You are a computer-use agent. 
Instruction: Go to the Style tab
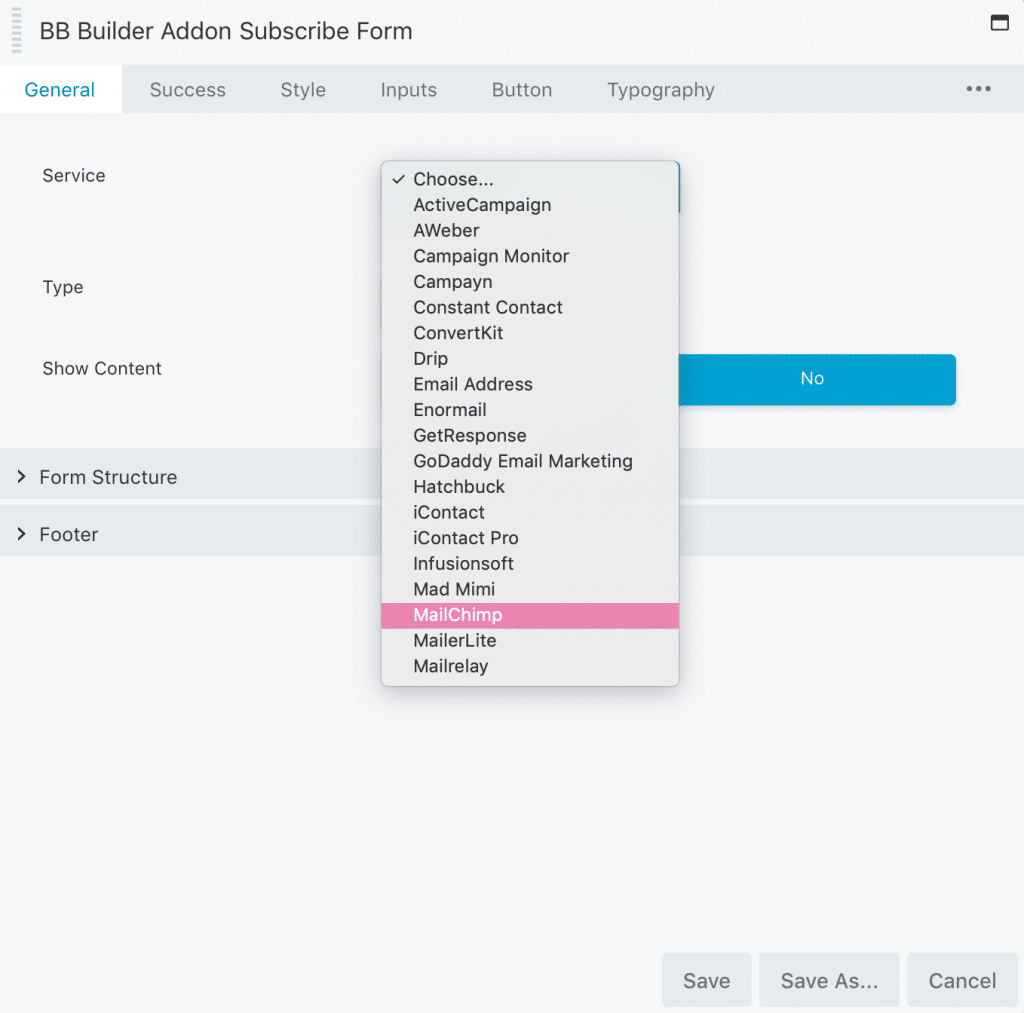pos(303,89)
